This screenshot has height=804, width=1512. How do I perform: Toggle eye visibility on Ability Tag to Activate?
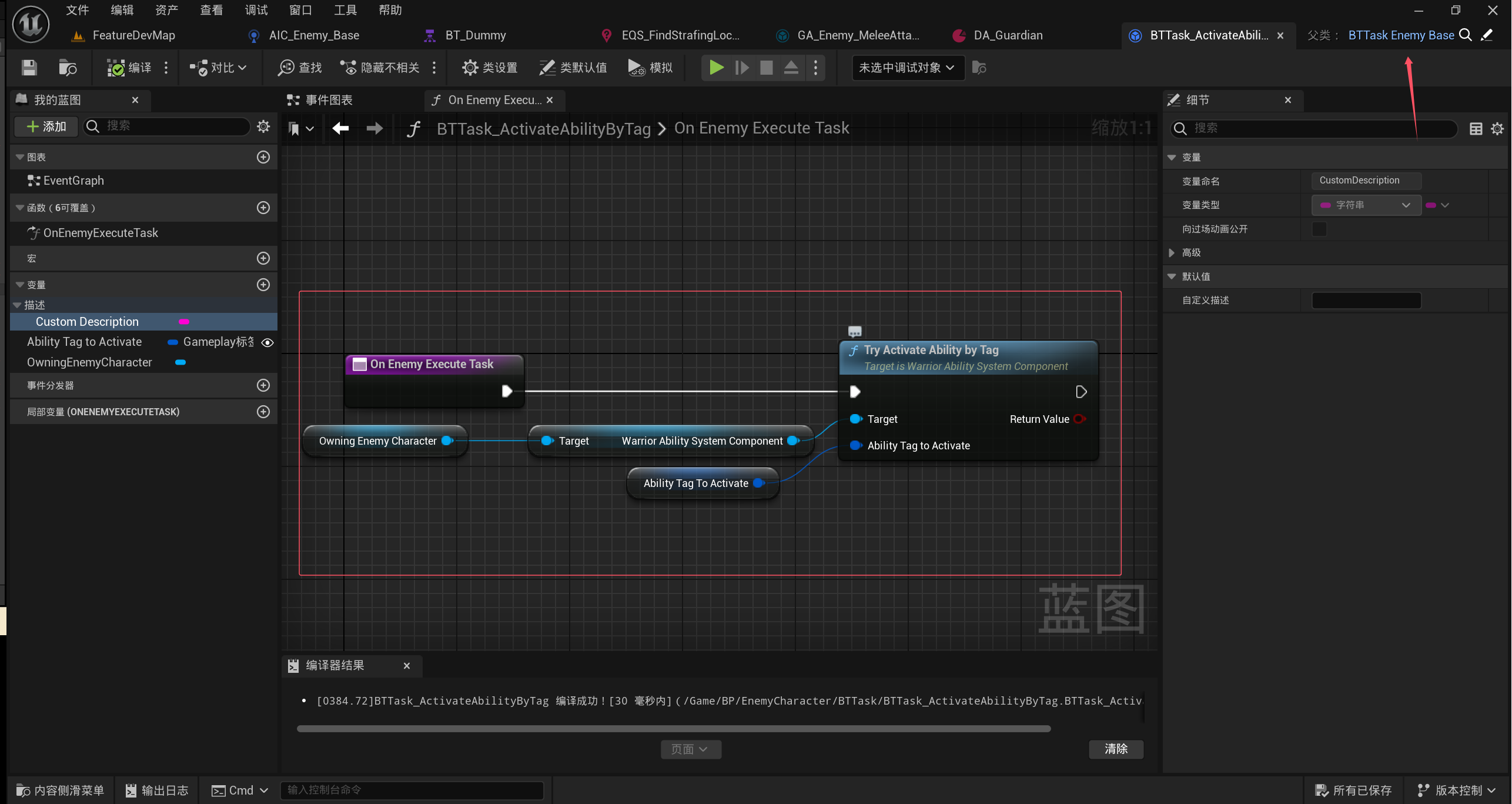pos(267,342)
